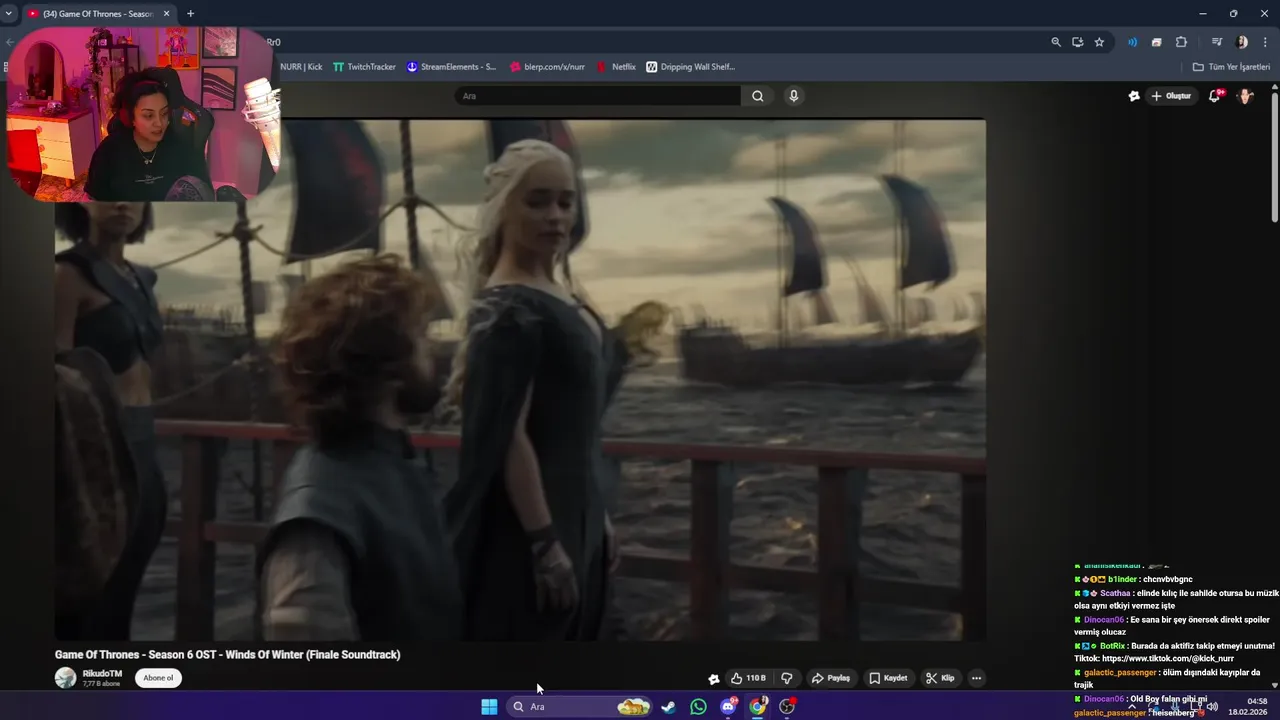The image size is (1280, 720).
Task: Click the sparkle icon beside Oluştur
Action: [1134, 96]
